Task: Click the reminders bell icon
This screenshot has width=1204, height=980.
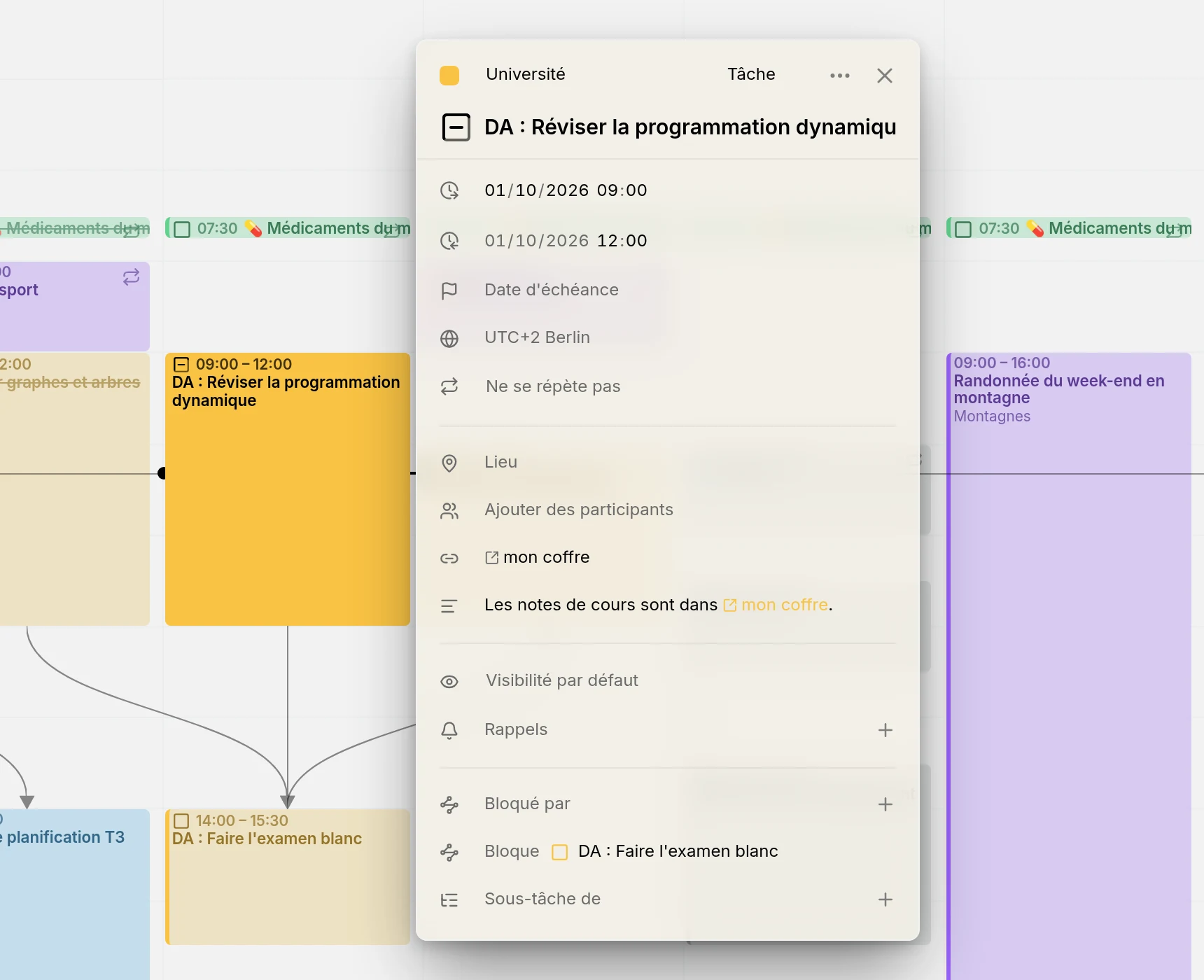Action: [449, 730]
